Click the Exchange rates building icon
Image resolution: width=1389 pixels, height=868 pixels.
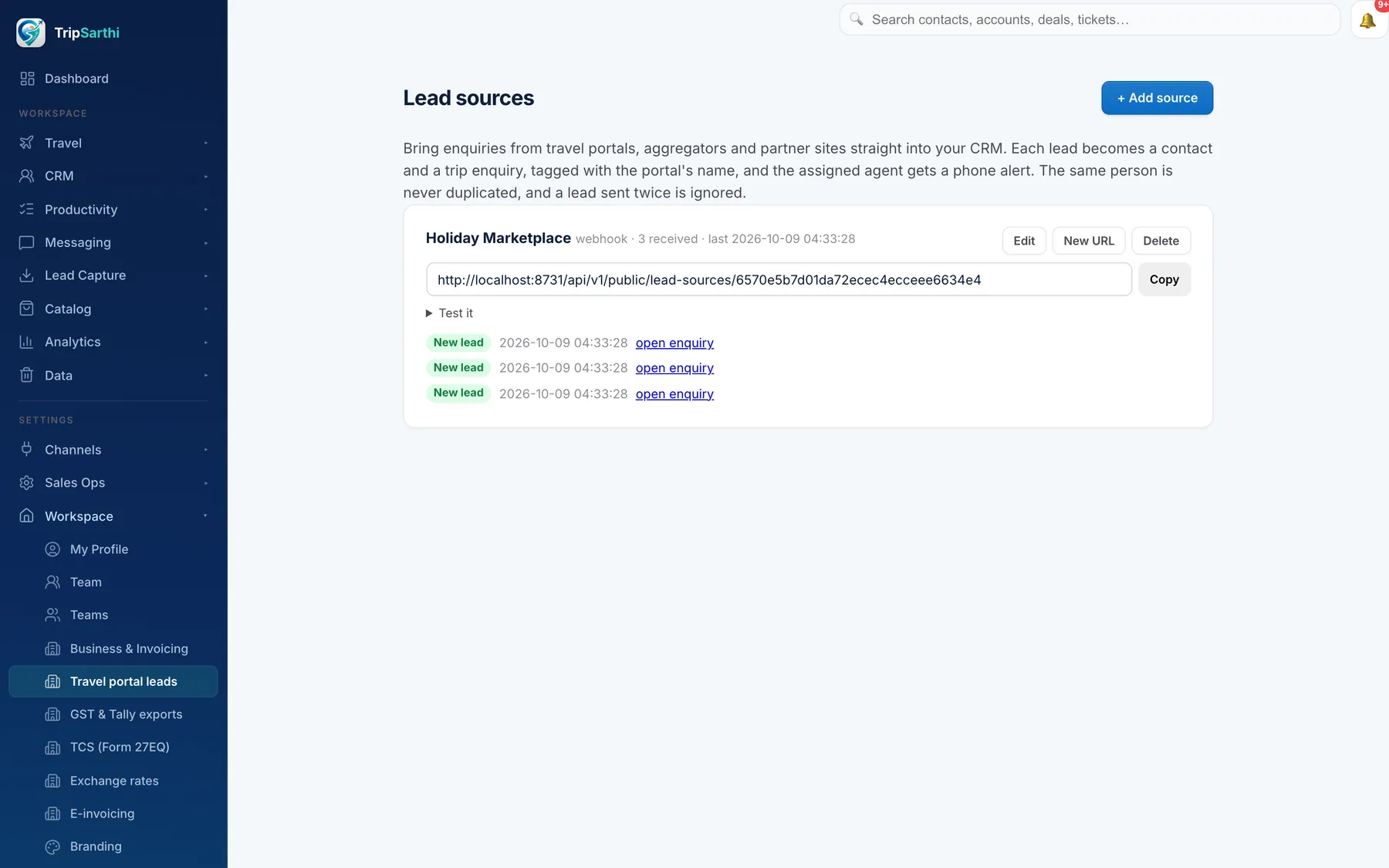[x=52, y=781]
